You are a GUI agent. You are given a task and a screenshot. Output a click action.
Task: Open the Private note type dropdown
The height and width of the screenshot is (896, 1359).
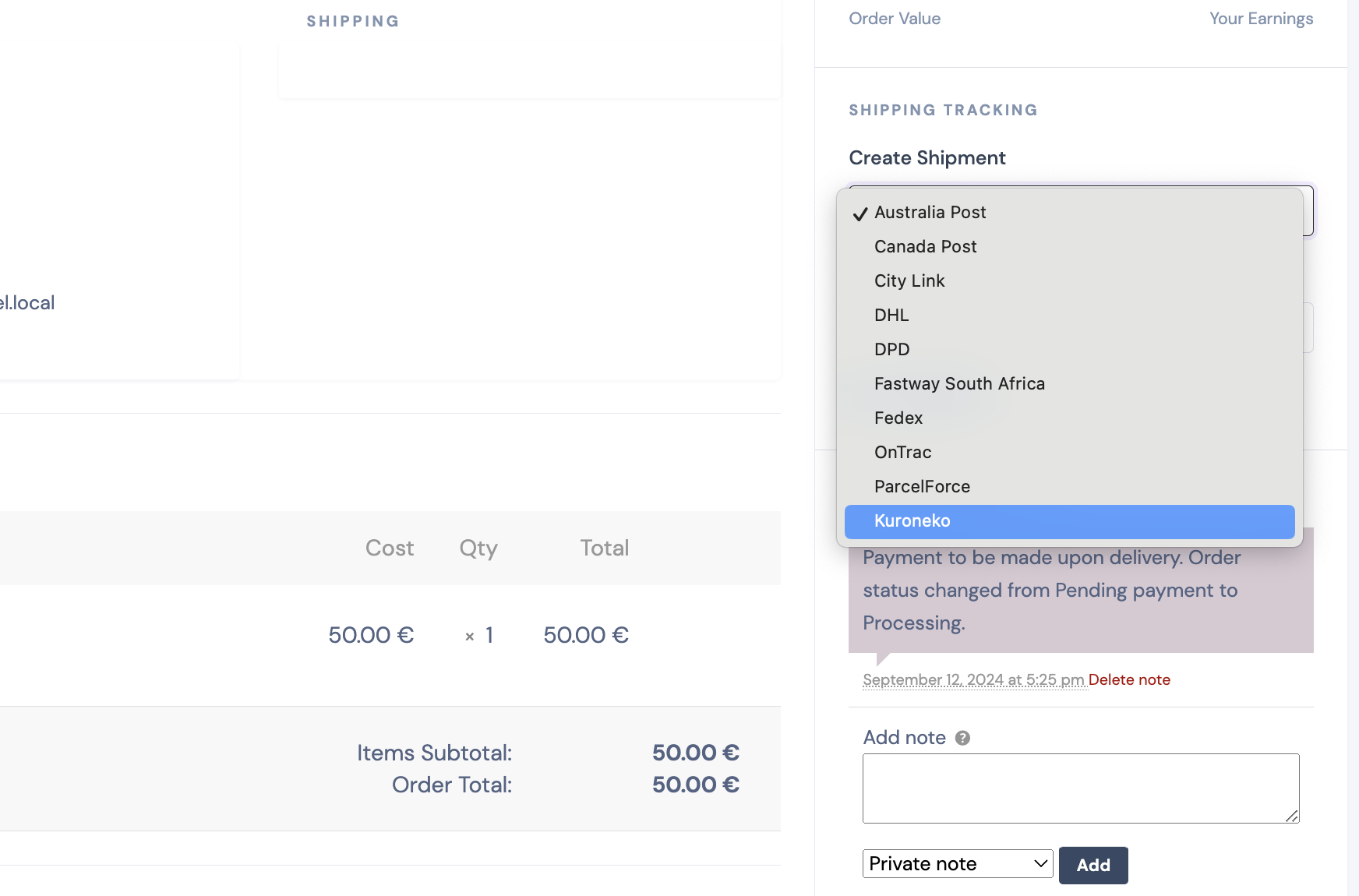click(958, 864)
